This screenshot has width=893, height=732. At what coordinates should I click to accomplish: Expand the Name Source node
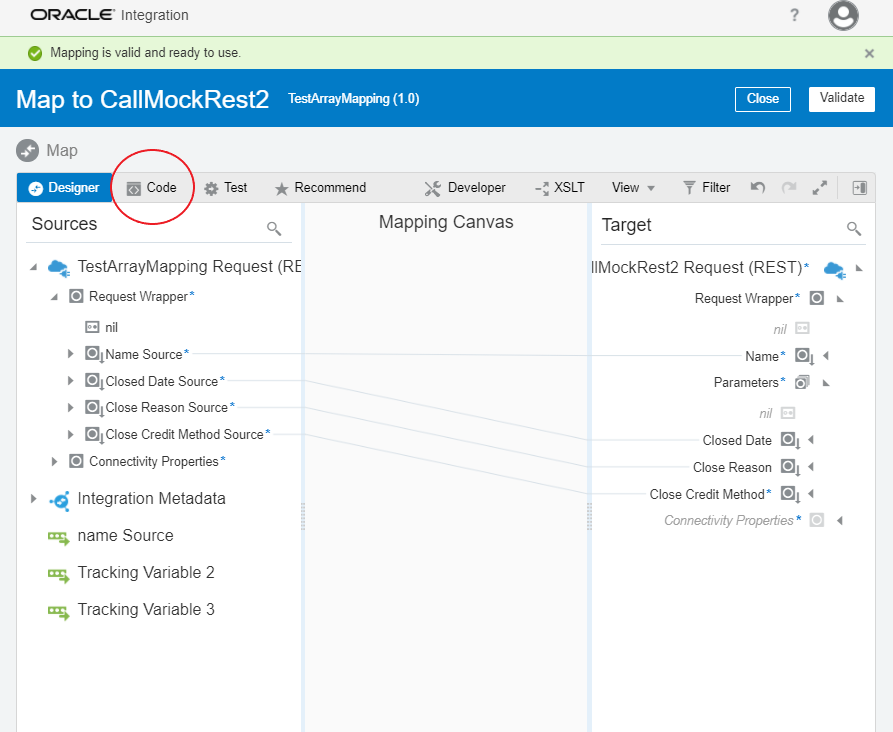tap(71, 354)
